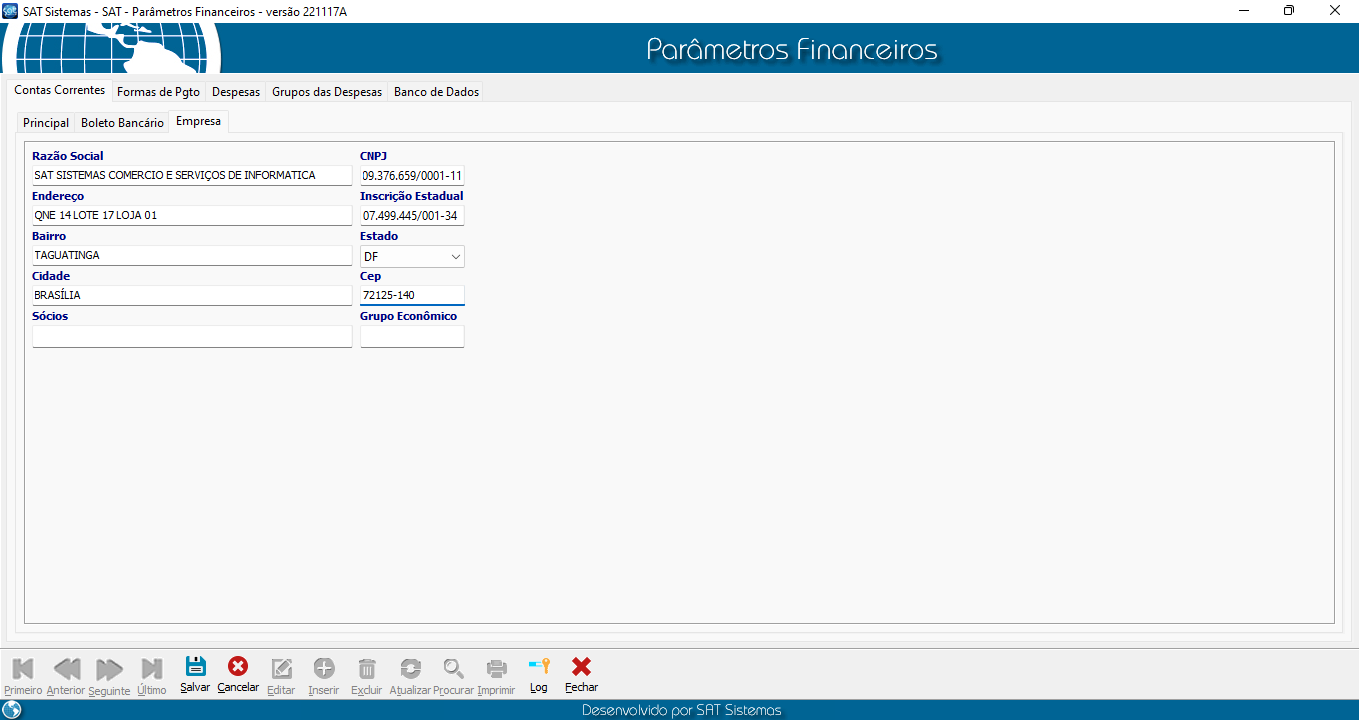Open the Despesas tab
1359x720 pixels.
click(236, 92)
